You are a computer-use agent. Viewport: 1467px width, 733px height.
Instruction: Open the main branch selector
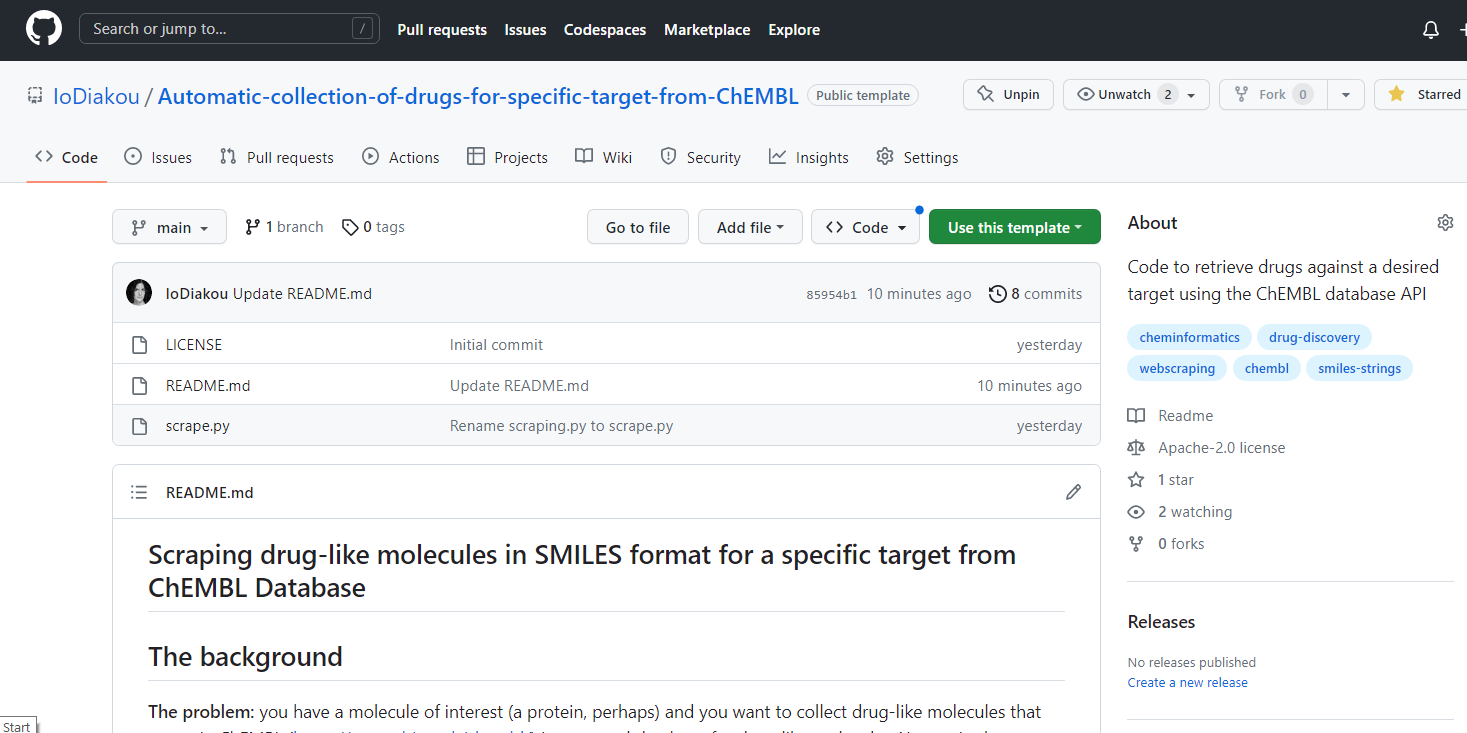(169, 227)
